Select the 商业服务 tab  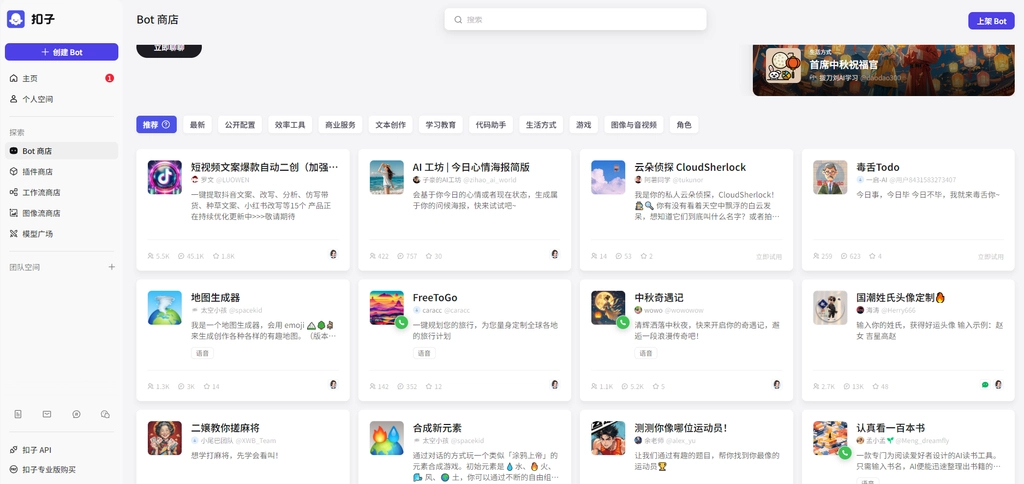point(340,125)
